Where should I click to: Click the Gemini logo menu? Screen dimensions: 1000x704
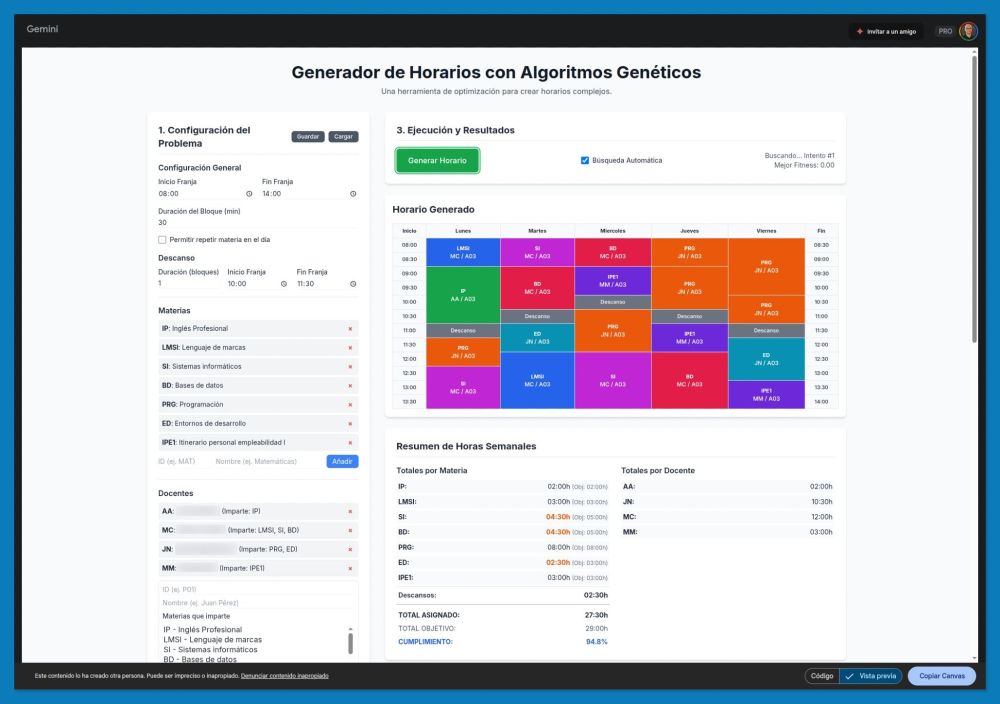click(x=42, y=29)
